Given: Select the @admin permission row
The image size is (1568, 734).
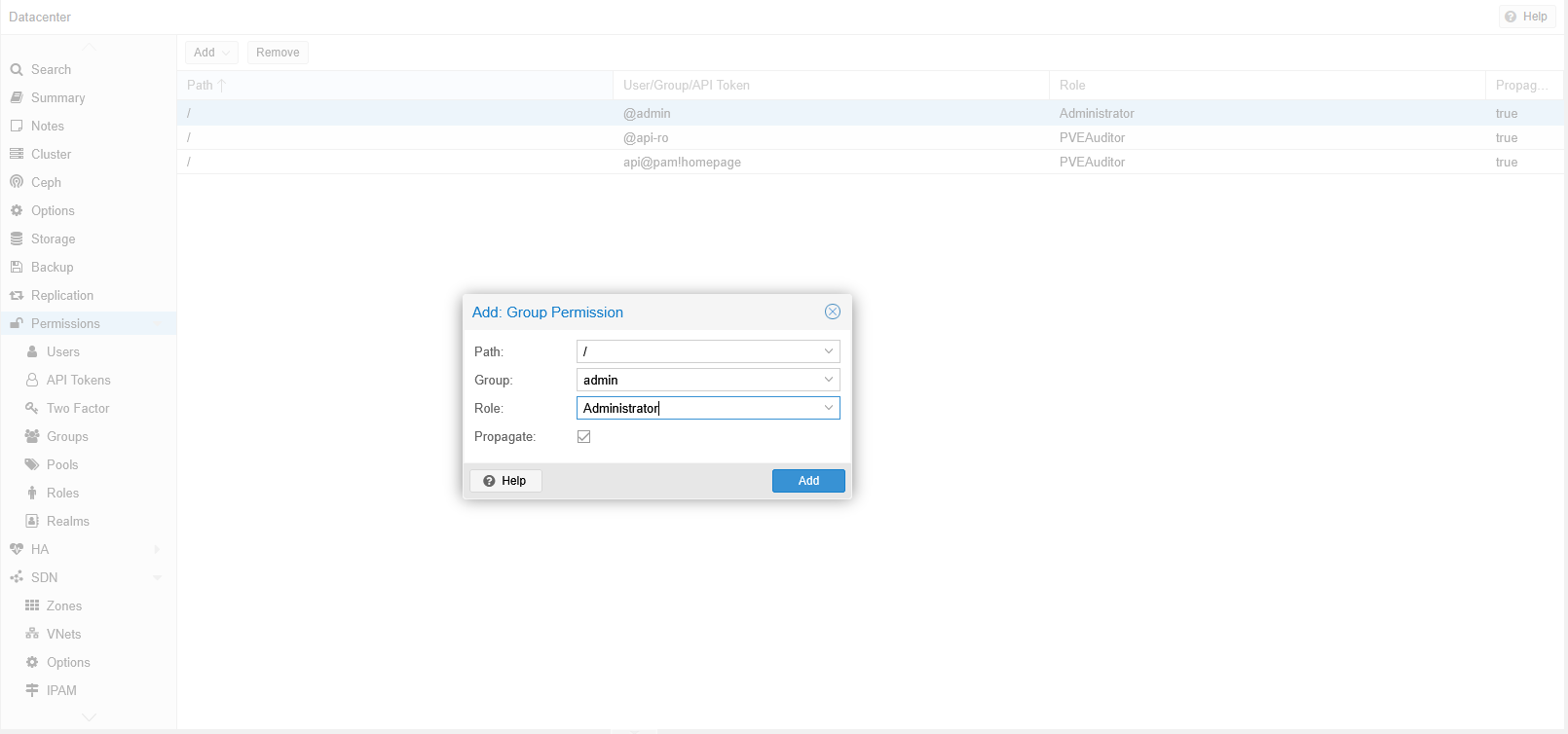Looking at the screenshot, I should pos(870,114).
